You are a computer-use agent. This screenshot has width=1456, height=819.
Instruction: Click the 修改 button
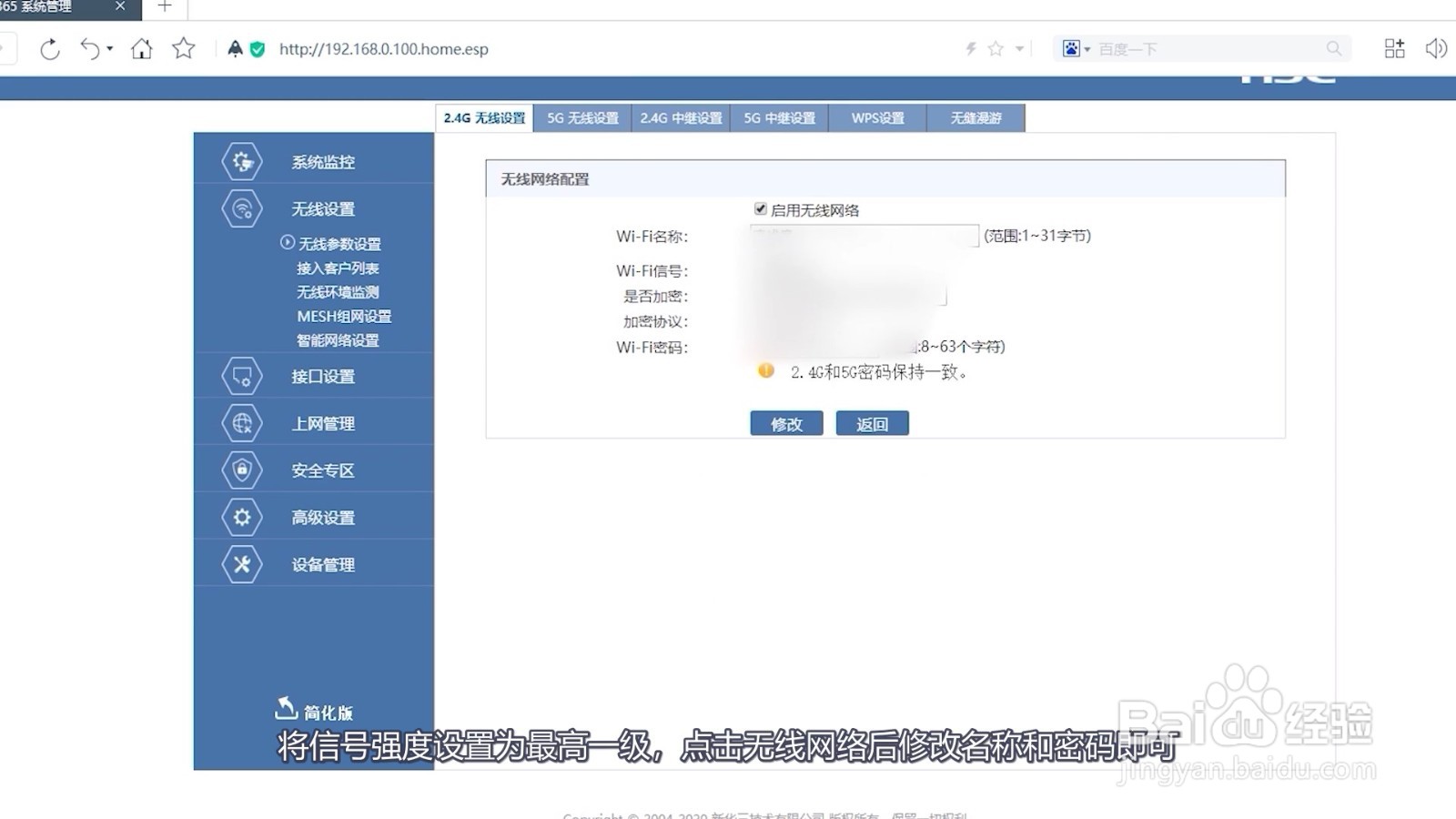pos(786,424)
